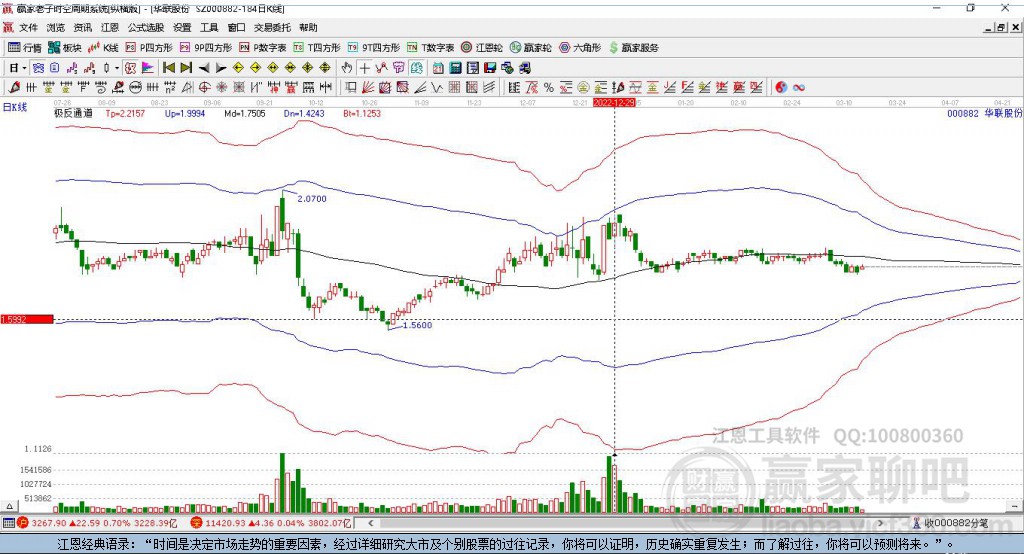This screenshot has width=1024, height=554.
Task: Click the horizontal scrollbar left arrow
Action: coord(370,523)
